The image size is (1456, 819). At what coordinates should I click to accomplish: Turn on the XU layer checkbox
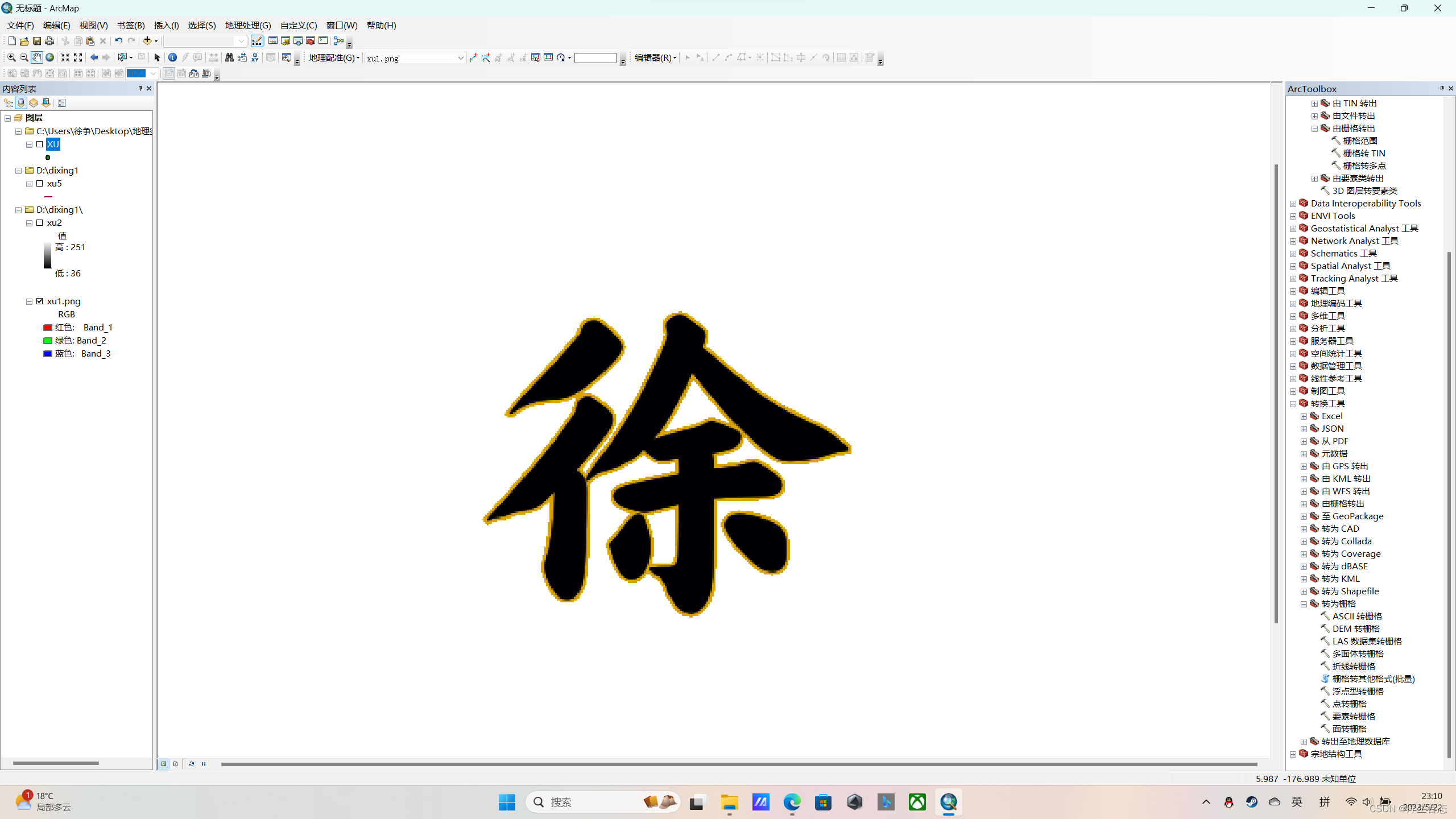point(40,144)
